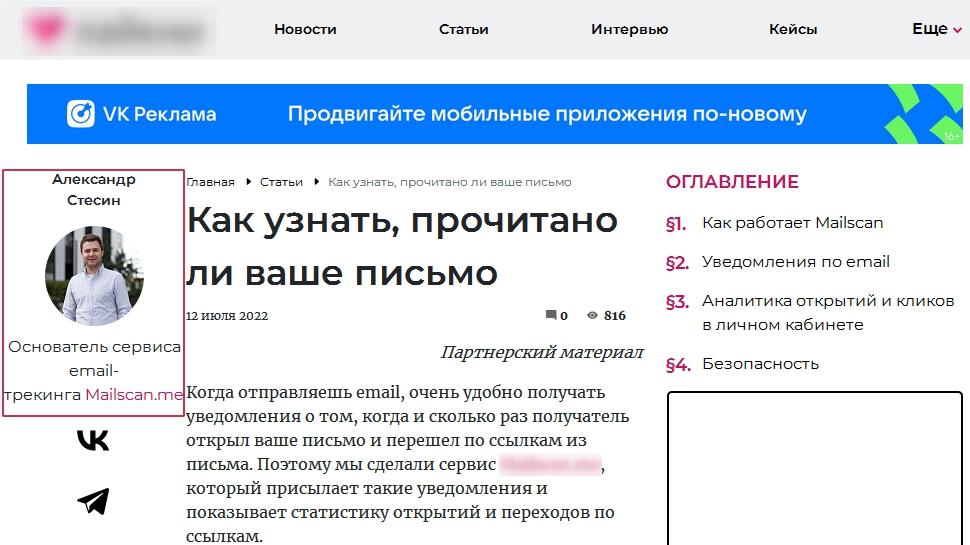This screenshot has height=545, width=970.
Task: Select Кейсы in the top navigation
Action: (x=793, y=29)
